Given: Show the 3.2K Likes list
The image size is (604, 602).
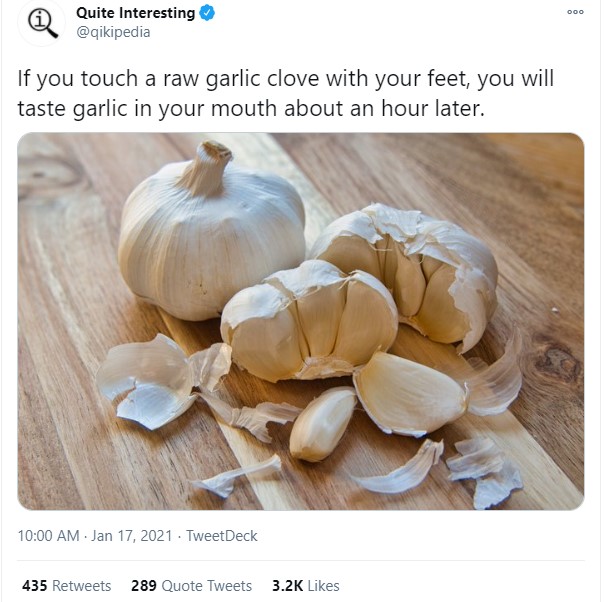Looking at the screenshot, I should point(305,586).
